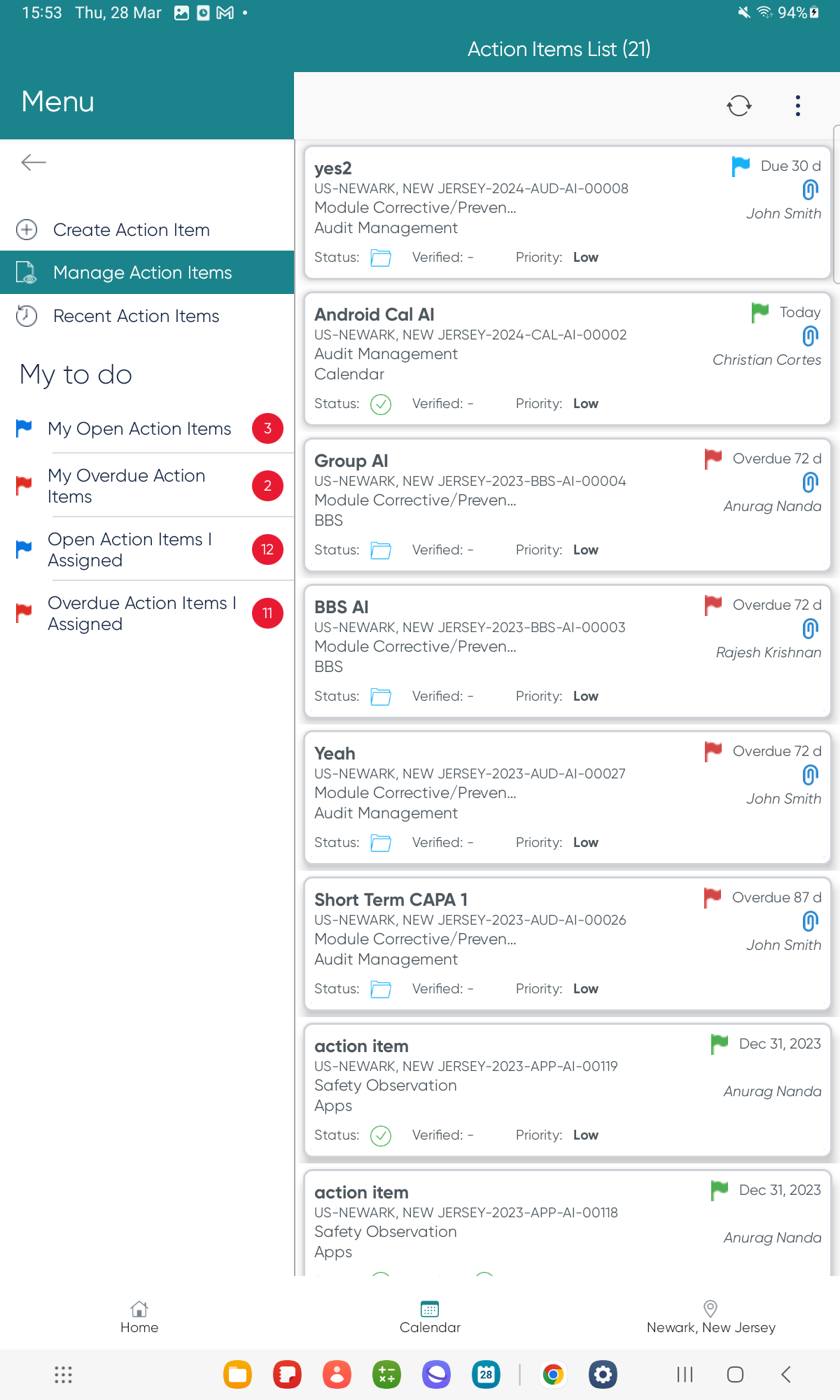
Task: Click the red flag beside My Overdue Action Items
Action: pyautogui.click(x=24, y=484)
